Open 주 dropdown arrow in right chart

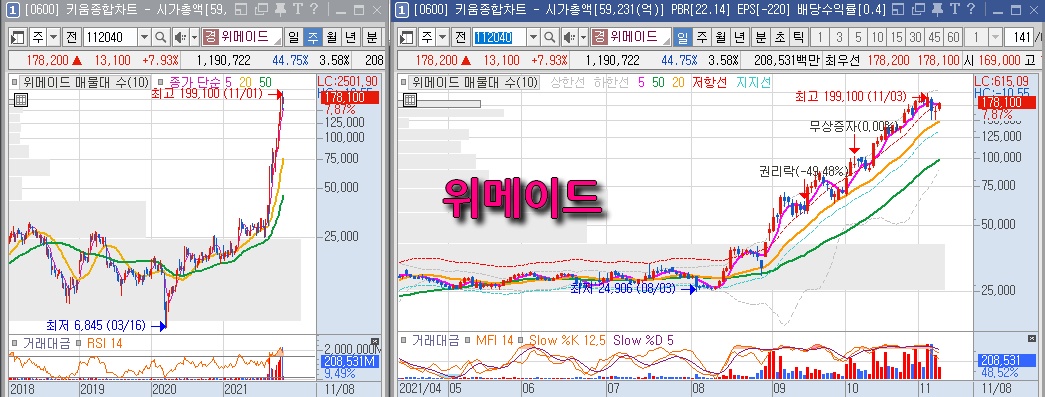click(x=443, y=37)
